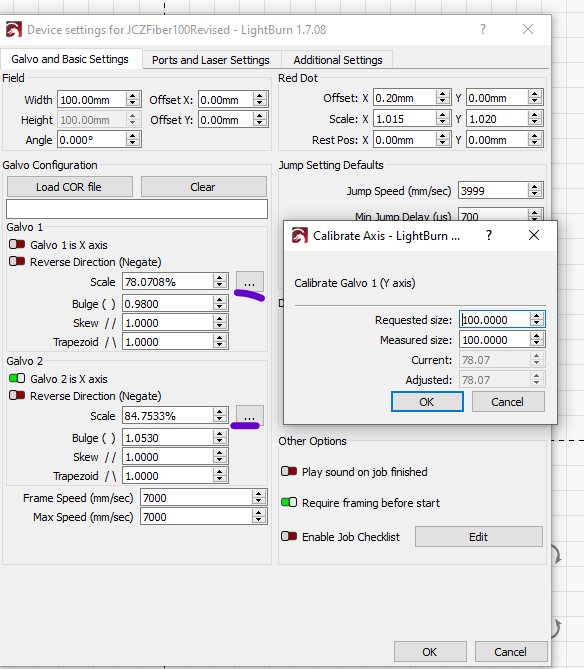Click LightBurn logo in Calibrate Axis dialog
The image size is (584, 669).
click(x=299, y=236)
